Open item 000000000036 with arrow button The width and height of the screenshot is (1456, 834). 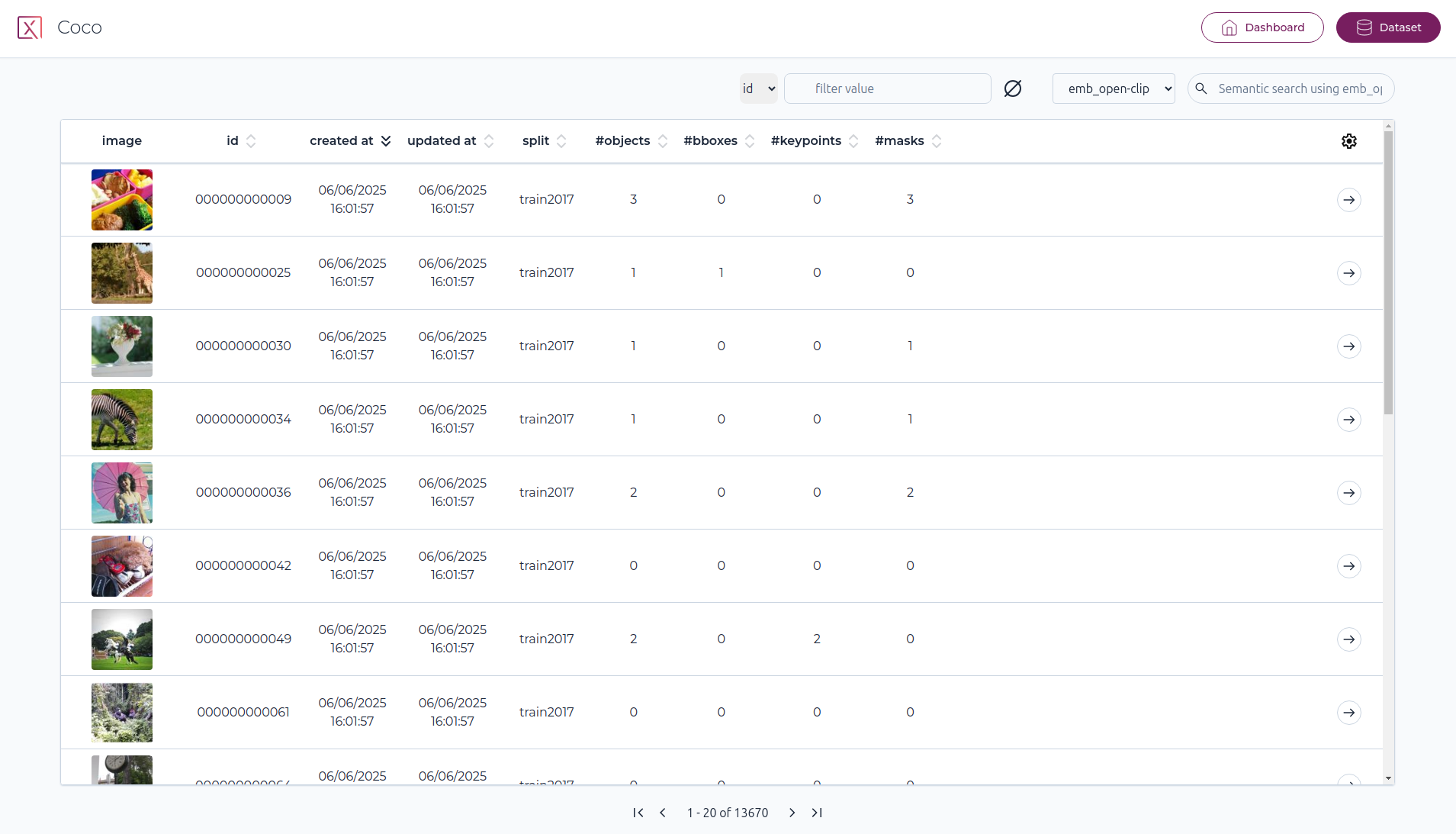(x=1349, y=493)
